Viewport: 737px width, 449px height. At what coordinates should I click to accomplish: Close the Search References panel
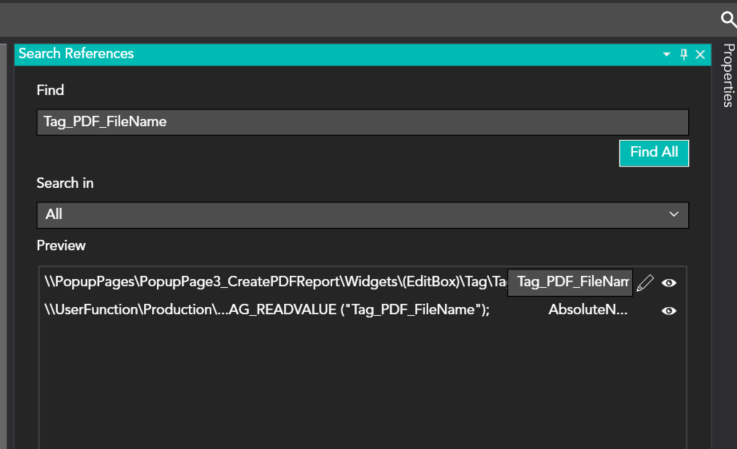pyautogui.click(x=700, y=55)
